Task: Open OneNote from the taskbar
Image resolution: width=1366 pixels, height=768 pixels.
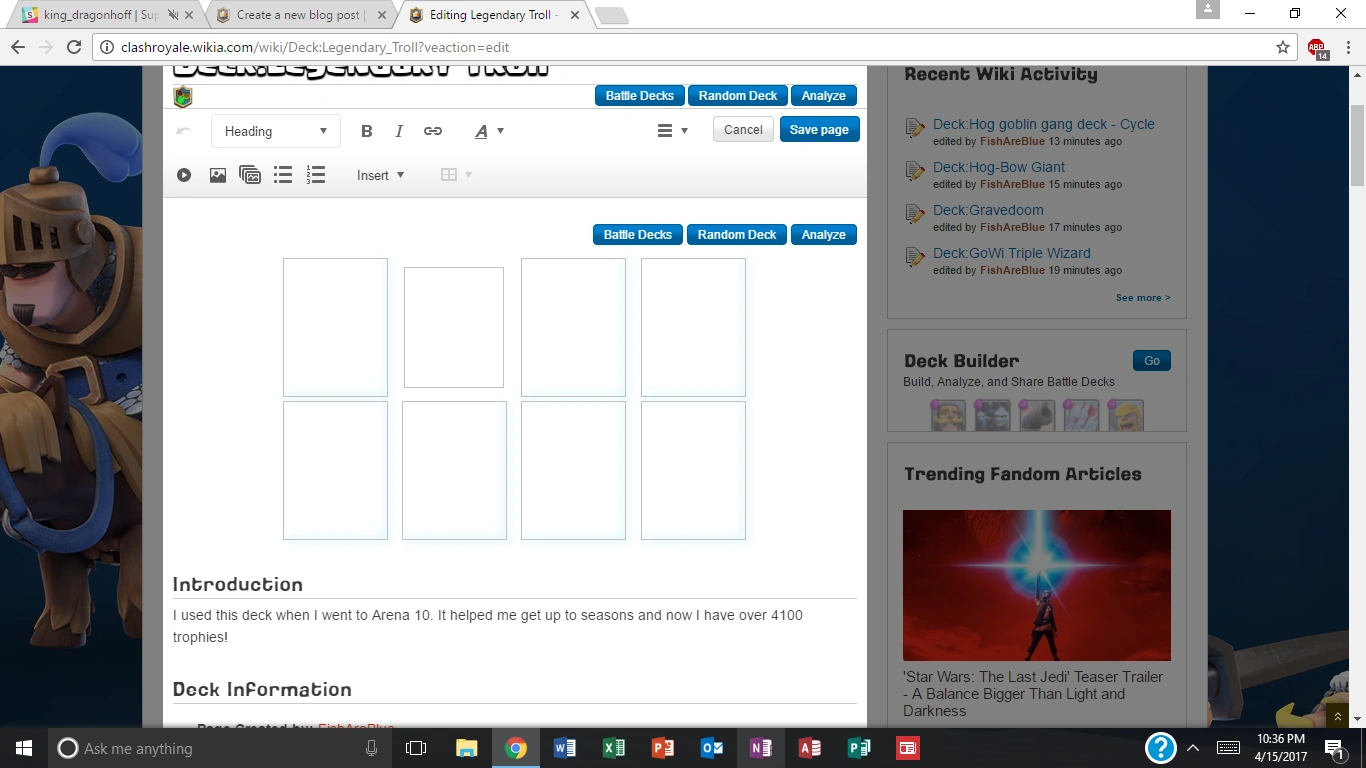Action: 761,748
